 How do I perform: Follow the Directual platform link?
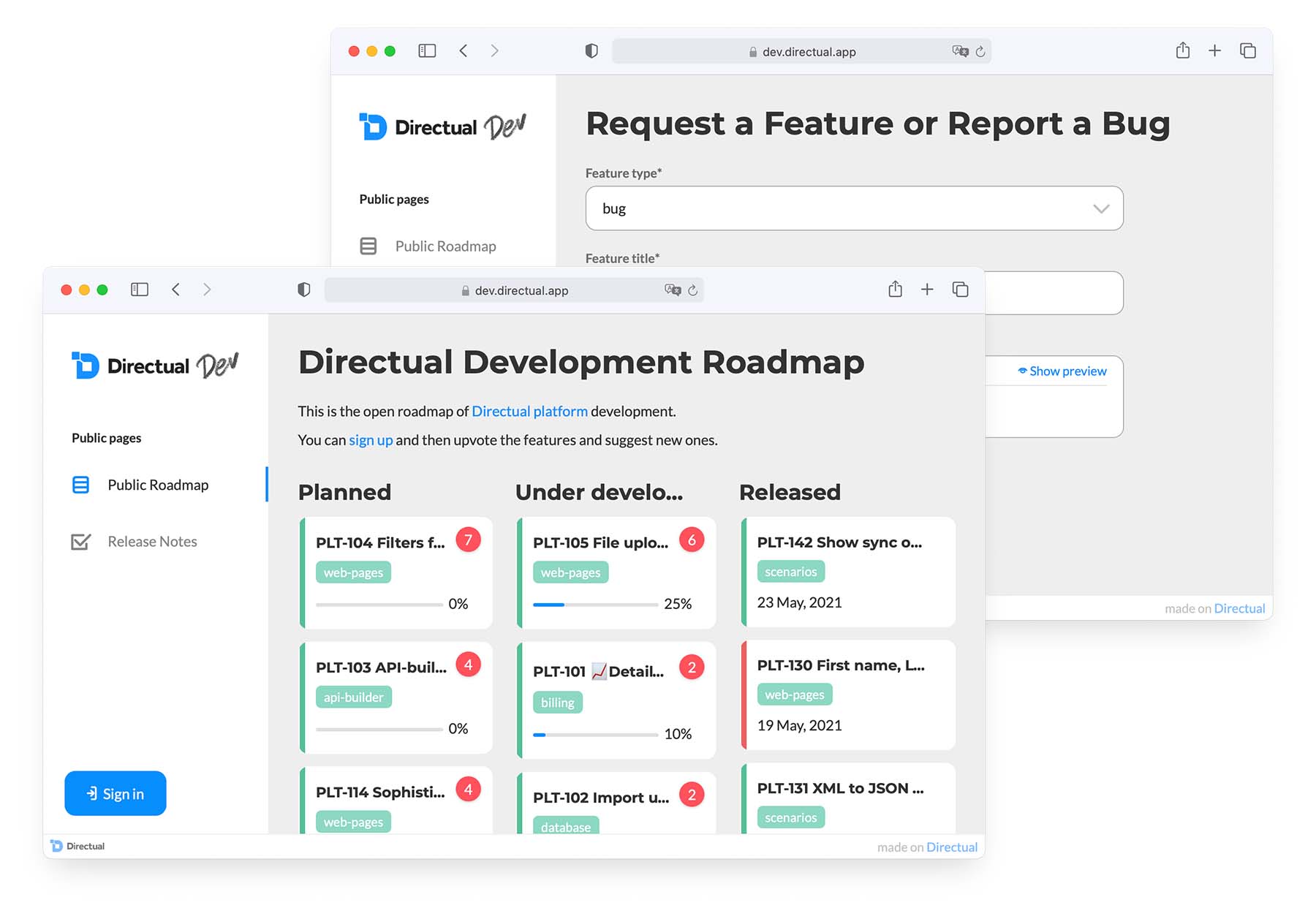click(529, 411)
